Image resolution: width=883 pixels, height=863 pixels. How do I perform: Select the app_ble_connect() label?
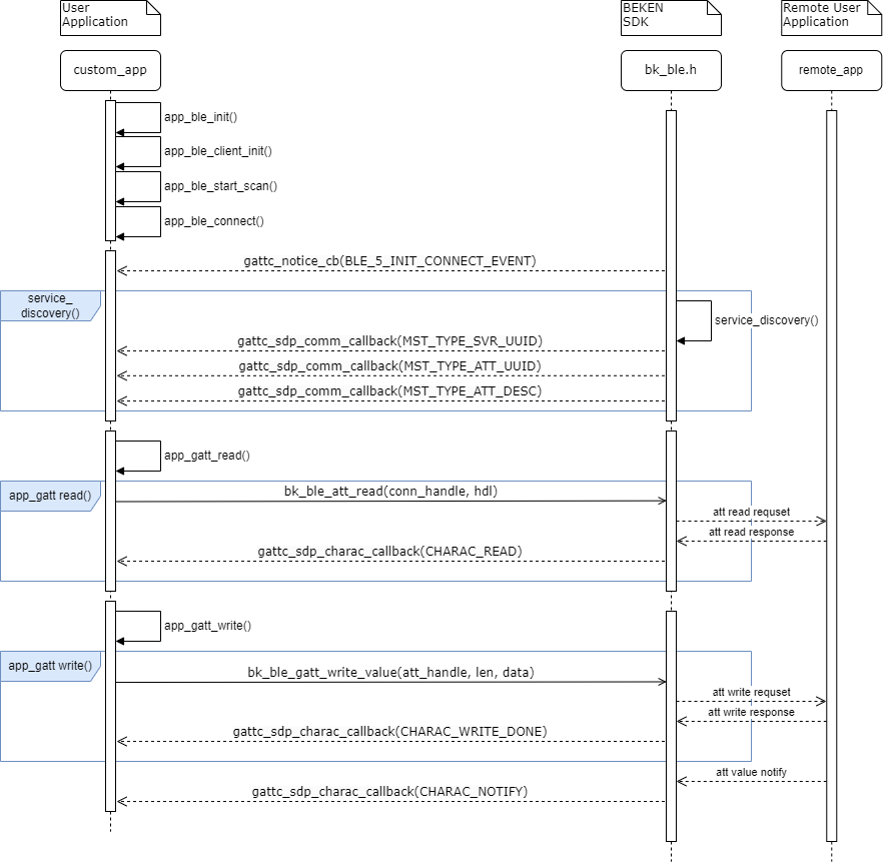coord(213,221)
